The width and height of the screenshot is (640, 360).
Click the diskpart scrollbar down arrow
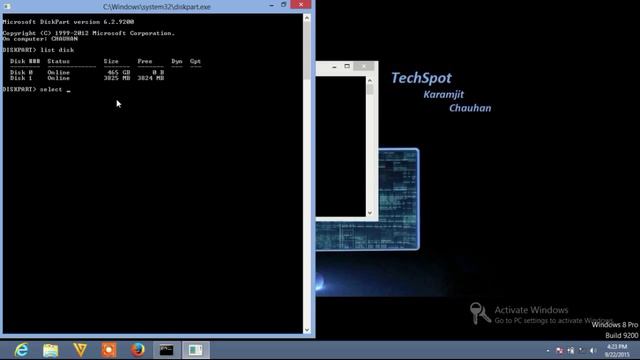[307, 330]
